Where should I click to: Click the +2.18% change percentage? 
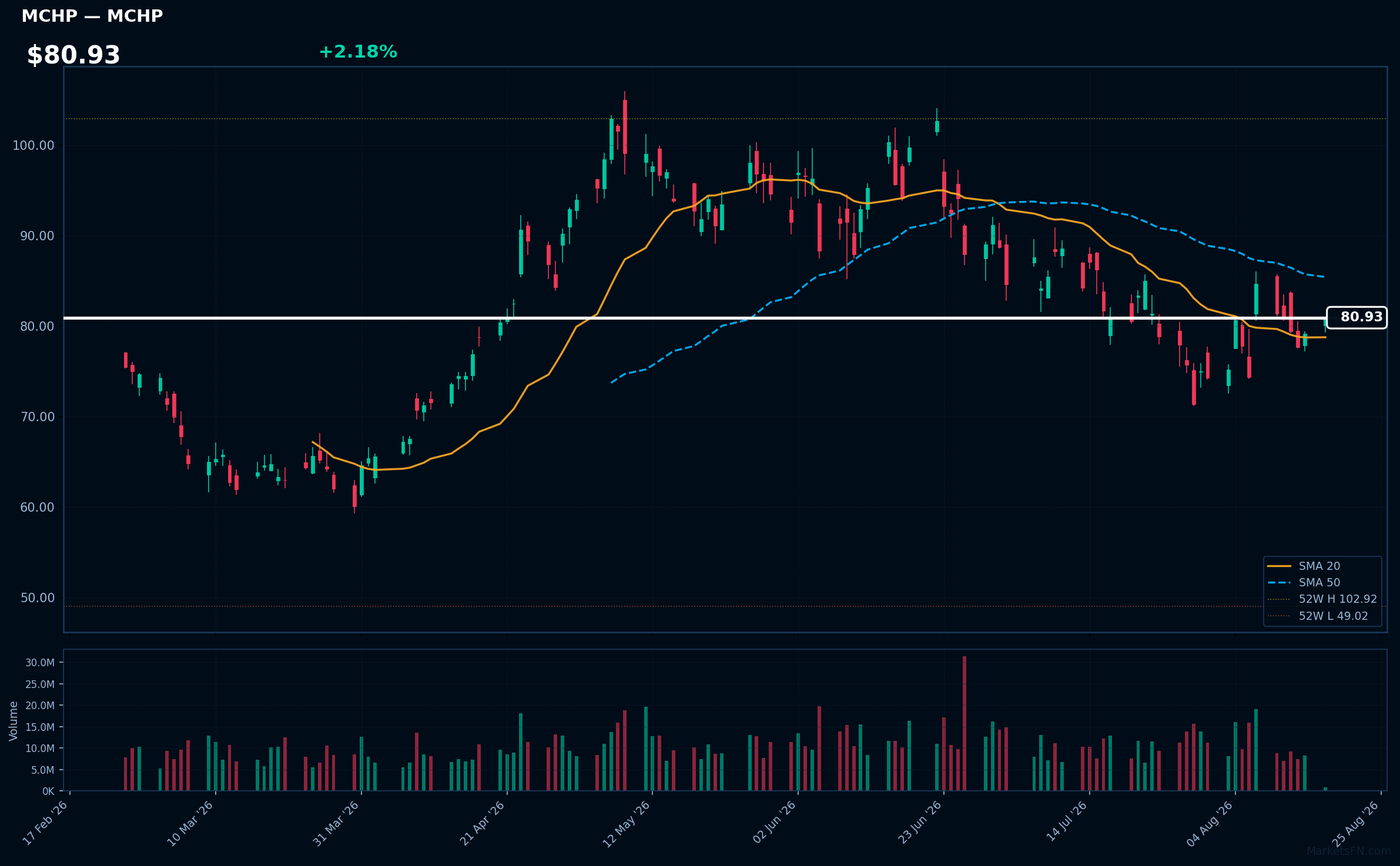coord(358,52)
